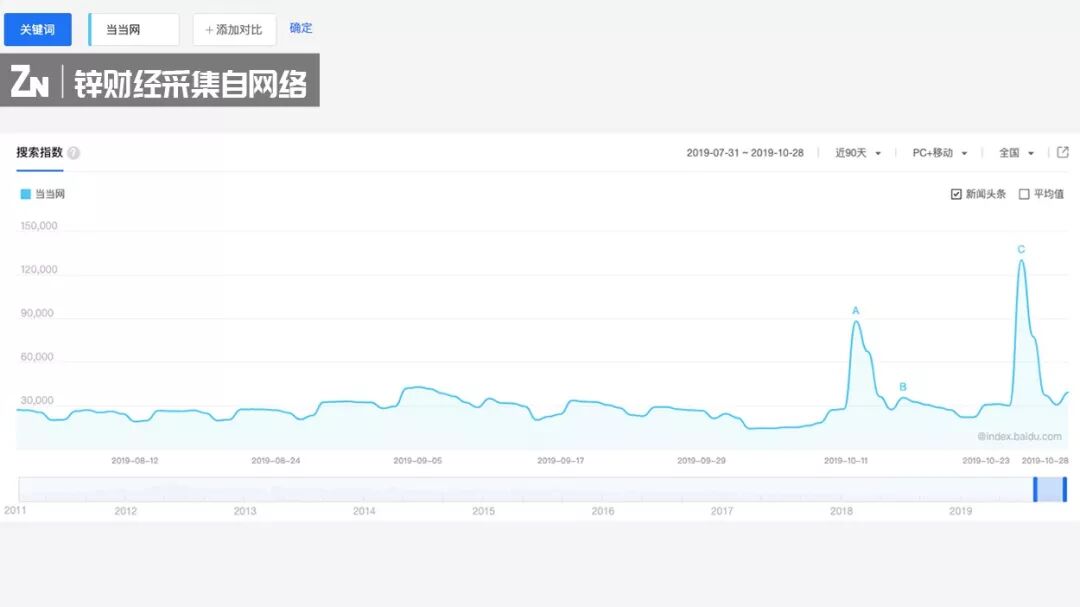Click the help question icon beside 搜索指数
1080x607 pixels.
tap(74, 153)
